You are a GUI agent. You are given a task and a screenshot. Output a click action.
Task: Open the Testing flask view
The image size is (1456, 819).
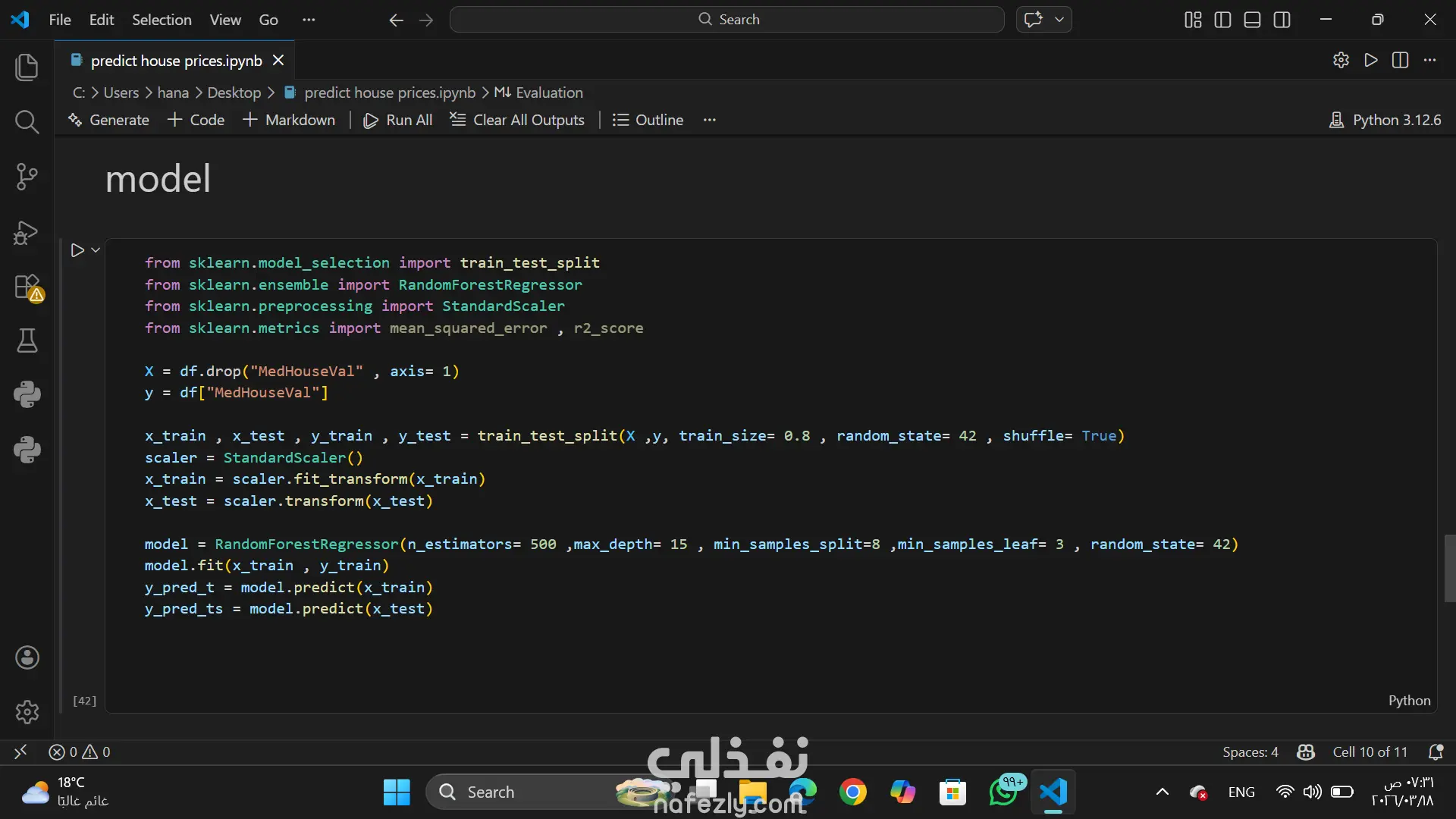pos(27,340)
